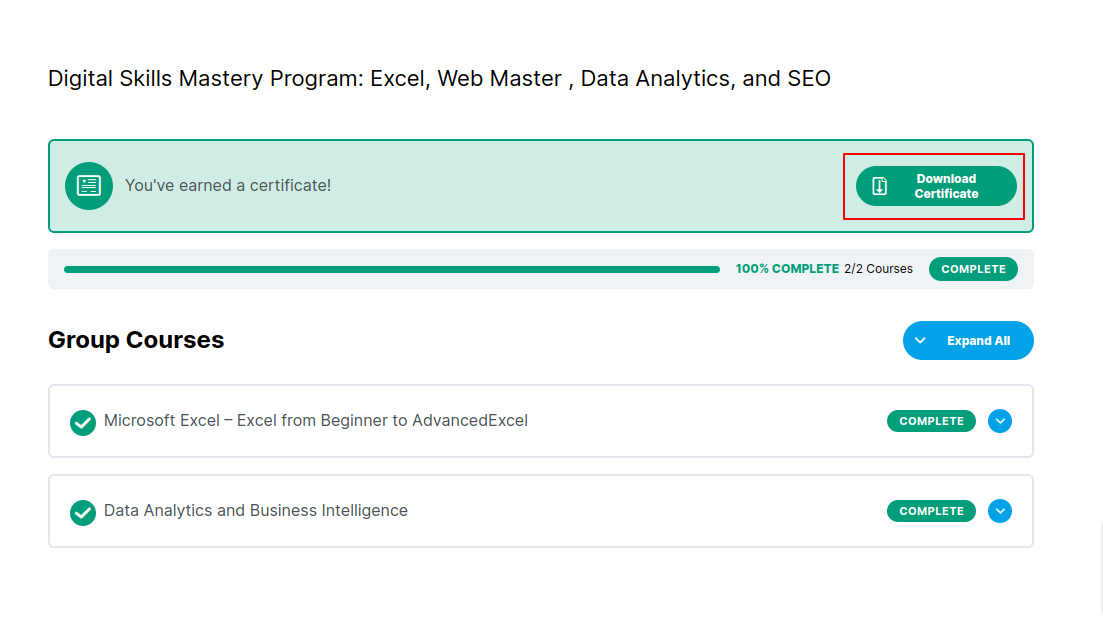Click the COMPLETE badge on the Microsoft Excel row
The image size is (1103, 638).
pos(931,421)
